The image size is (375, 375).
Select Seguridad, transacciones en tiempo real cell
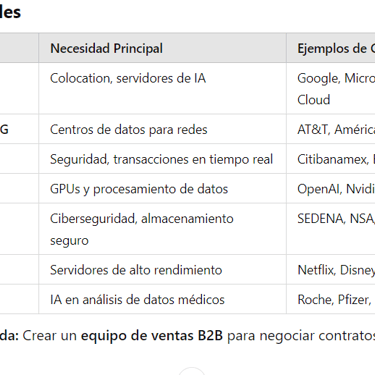(162, 159)
